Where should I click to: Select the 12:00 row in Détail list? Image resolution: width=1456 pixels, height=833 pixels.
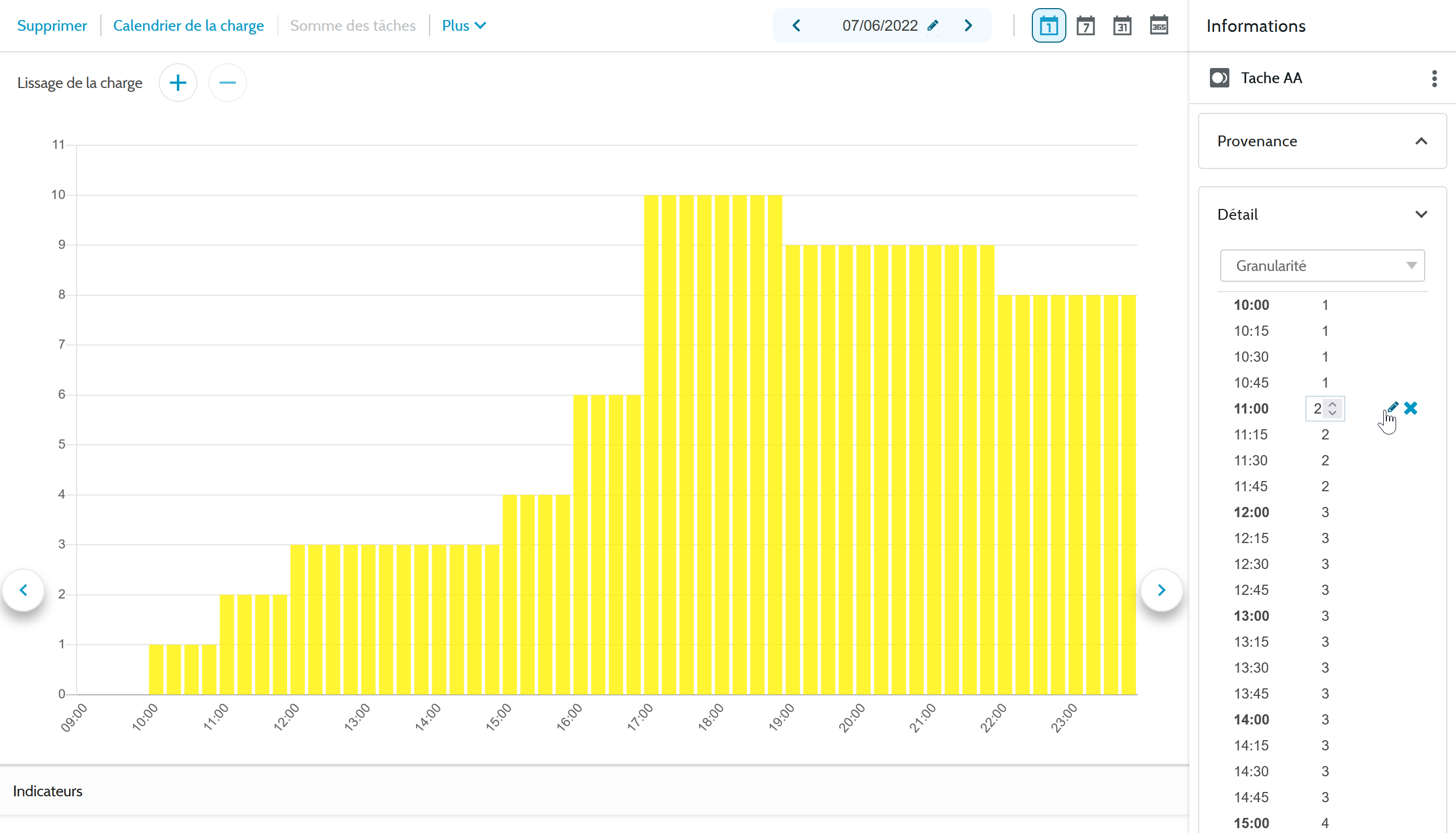(x=1322, y=512)
